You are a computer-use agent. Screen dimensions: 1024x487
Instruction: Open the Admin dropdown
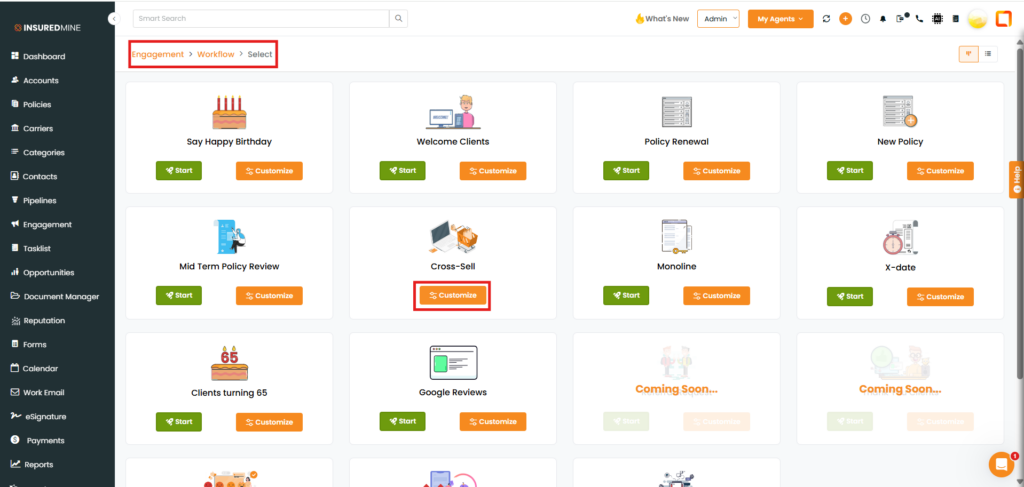718,19
